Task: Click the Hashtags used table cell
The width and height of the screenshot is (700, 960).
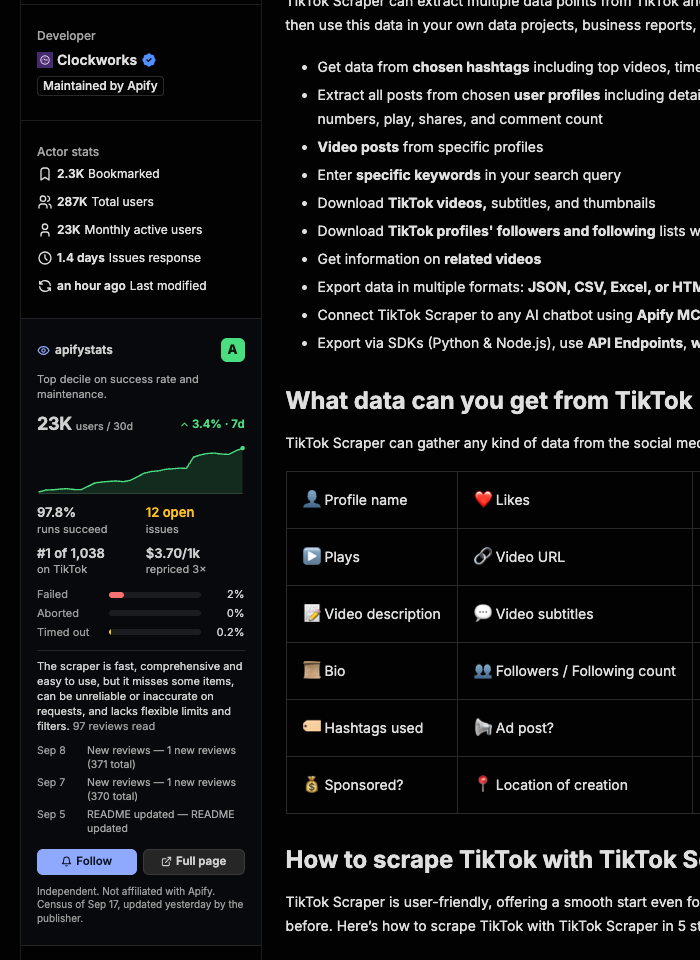Action: pos(372,727)
